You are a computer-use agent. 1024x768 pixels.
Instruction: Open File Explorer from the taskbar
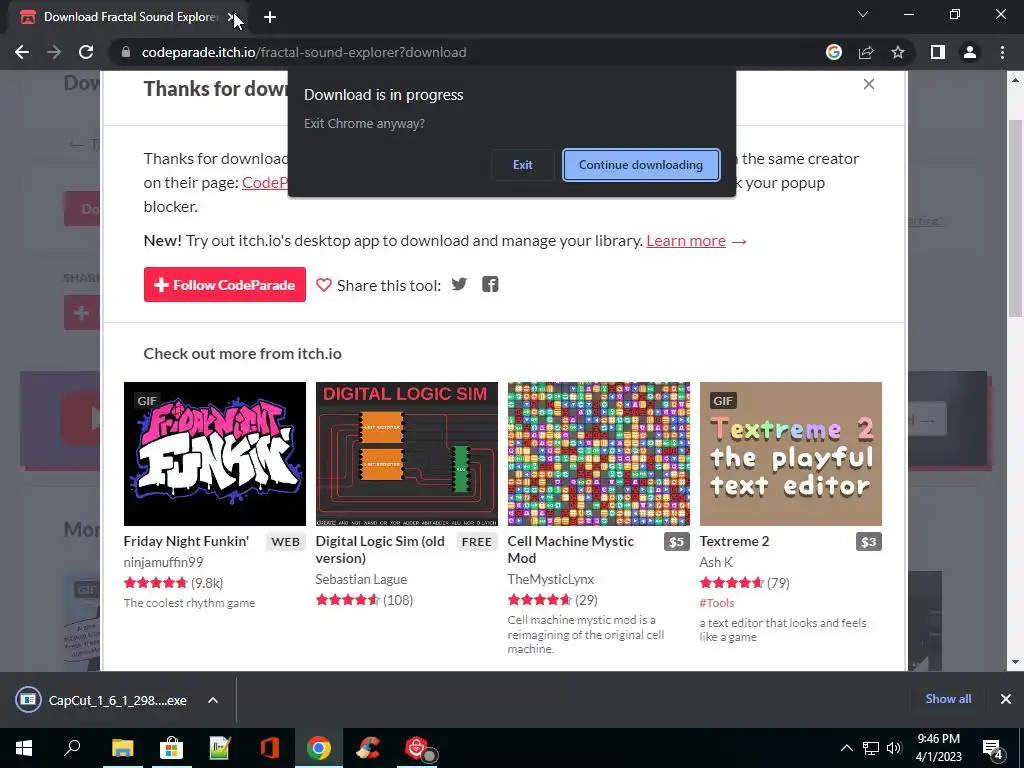122,748
